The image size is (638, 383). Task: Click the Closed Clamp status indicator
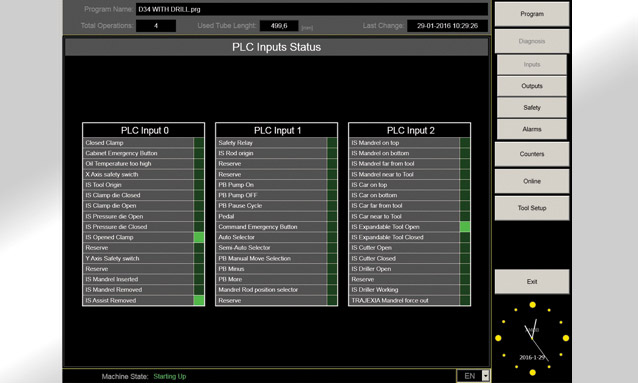coord(199,143)
